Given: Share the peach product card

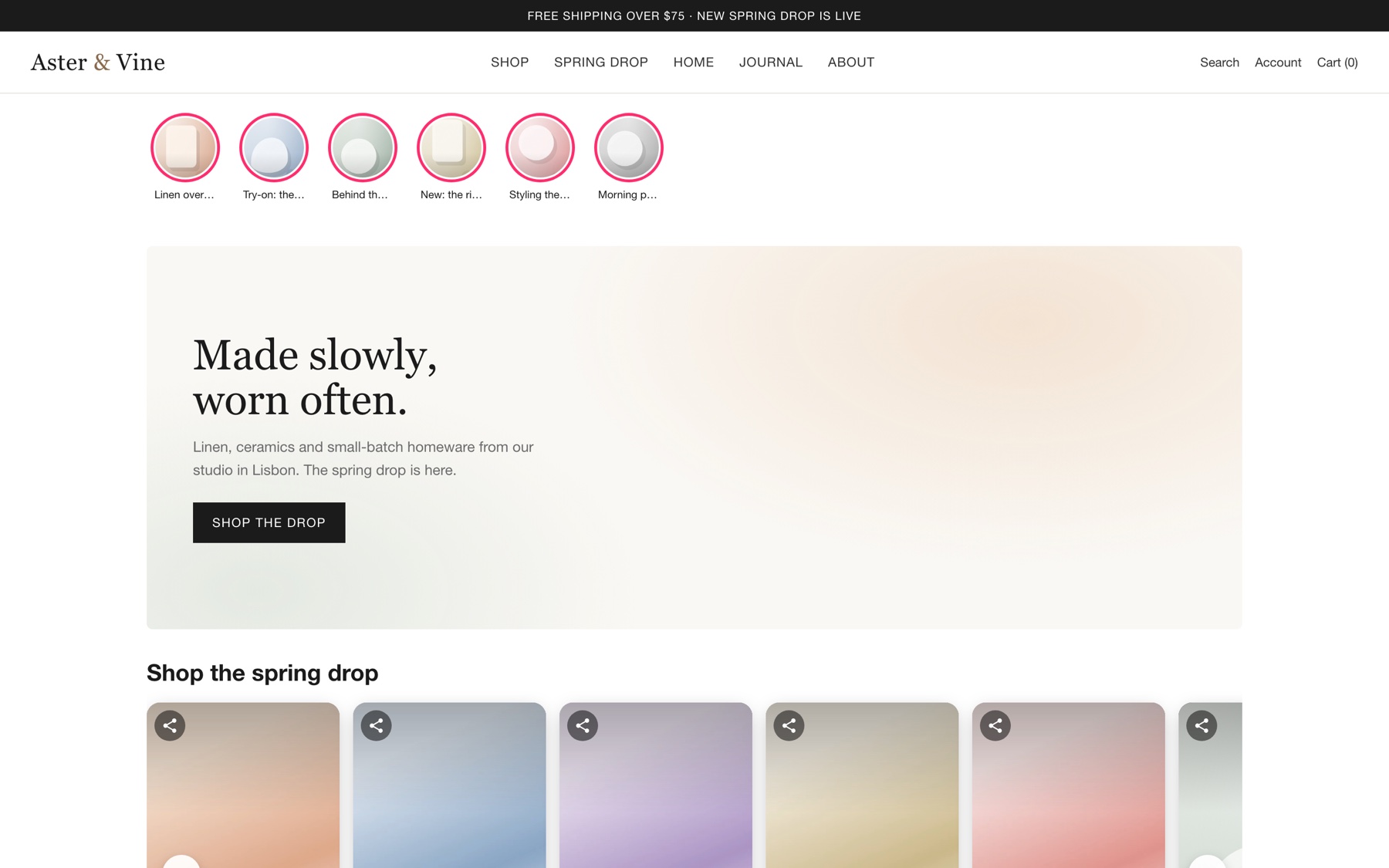Looking at the screenshot, I should click(170, 725).
